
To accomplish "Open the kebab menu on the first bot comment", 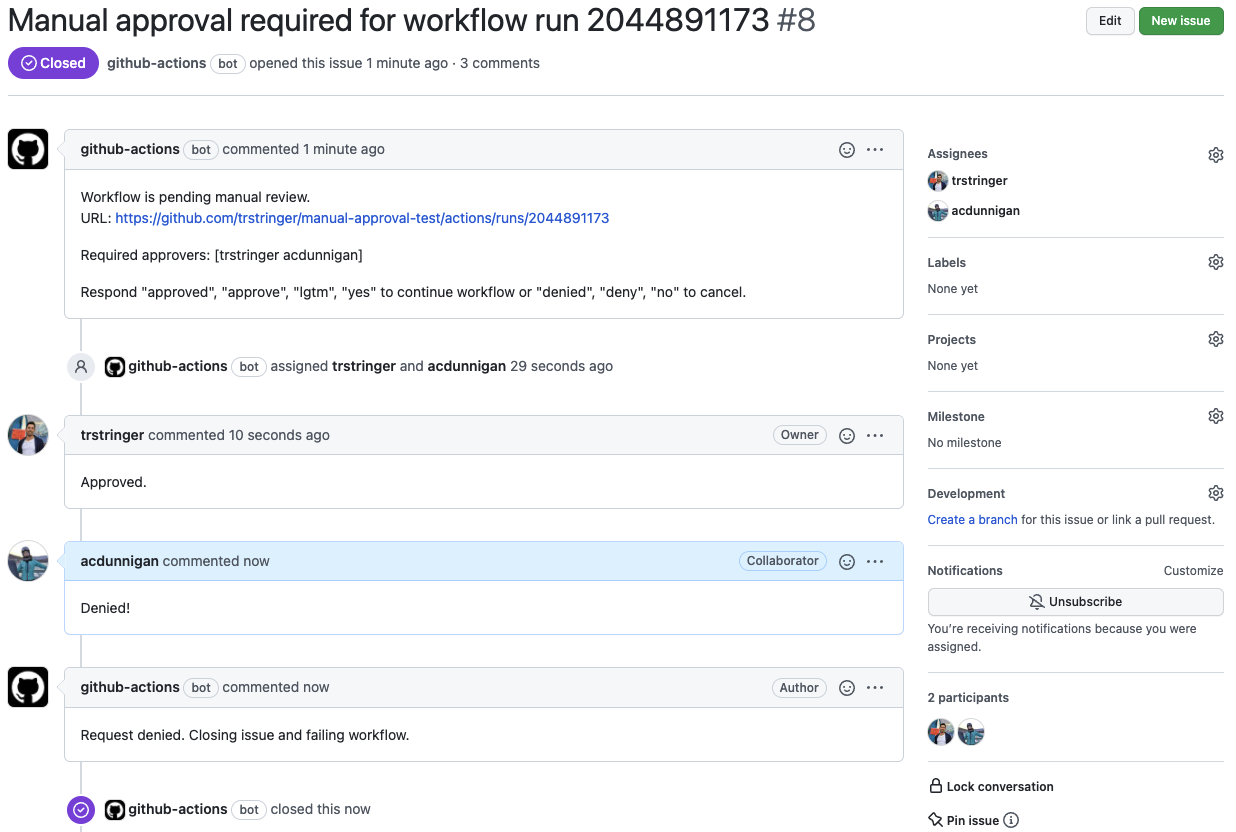I will click(875, 149).
